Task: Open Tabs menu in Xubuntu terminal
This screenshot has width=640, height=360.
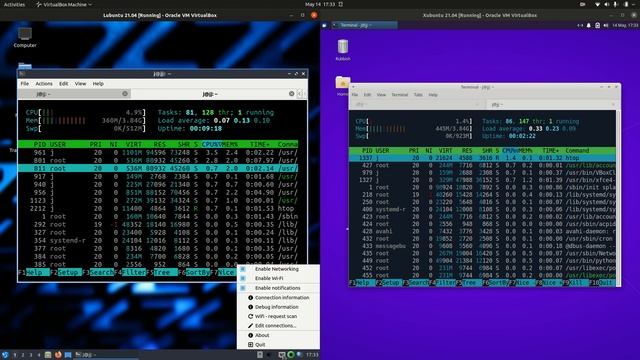Action: coord(418,95)
